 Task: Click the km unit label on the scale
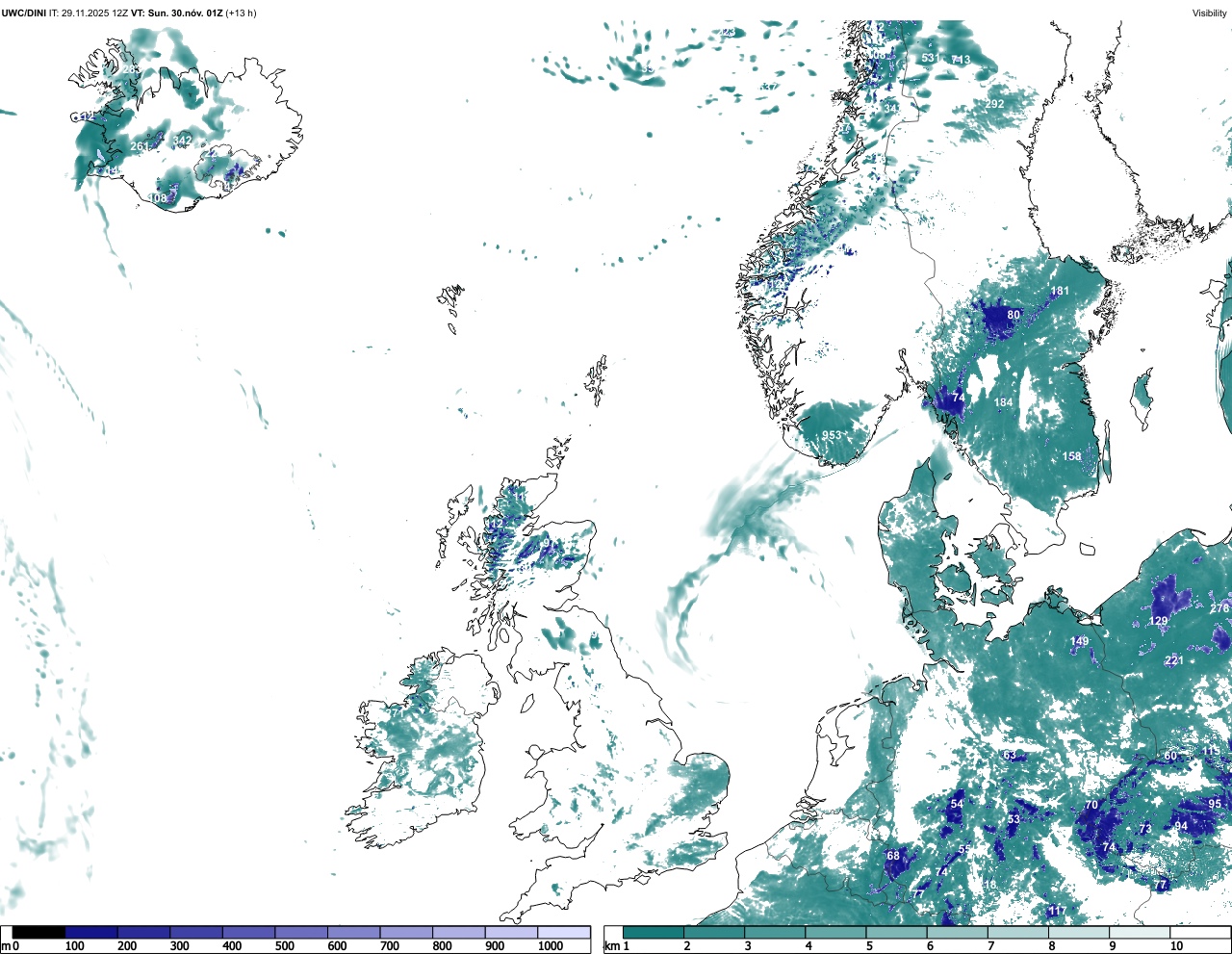click(x=611, y=946)
